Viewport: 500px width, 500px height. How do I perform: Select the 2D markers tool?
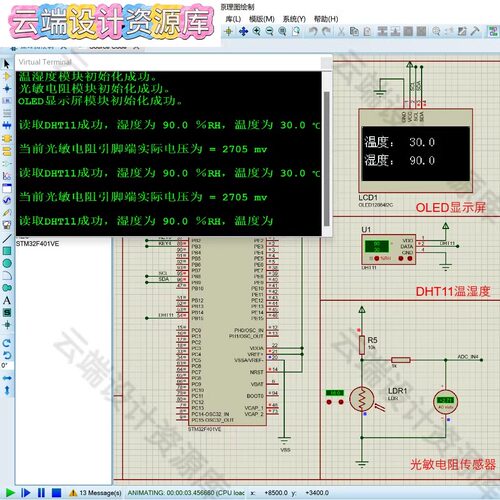coord(7,325)
